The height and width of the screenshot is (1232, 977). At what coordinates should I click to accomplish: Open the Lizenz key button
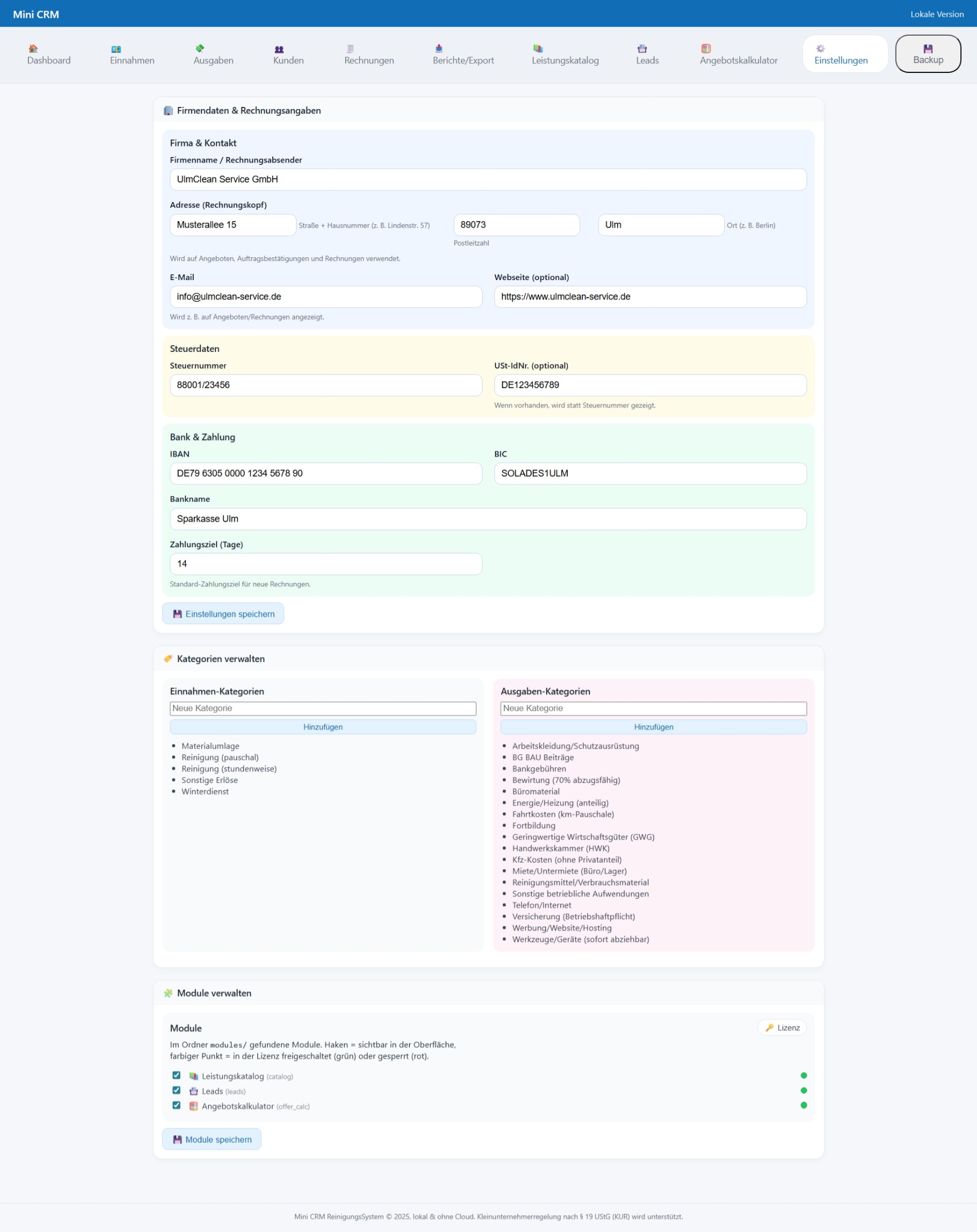pyautogui.click(x=782, y=1028)
